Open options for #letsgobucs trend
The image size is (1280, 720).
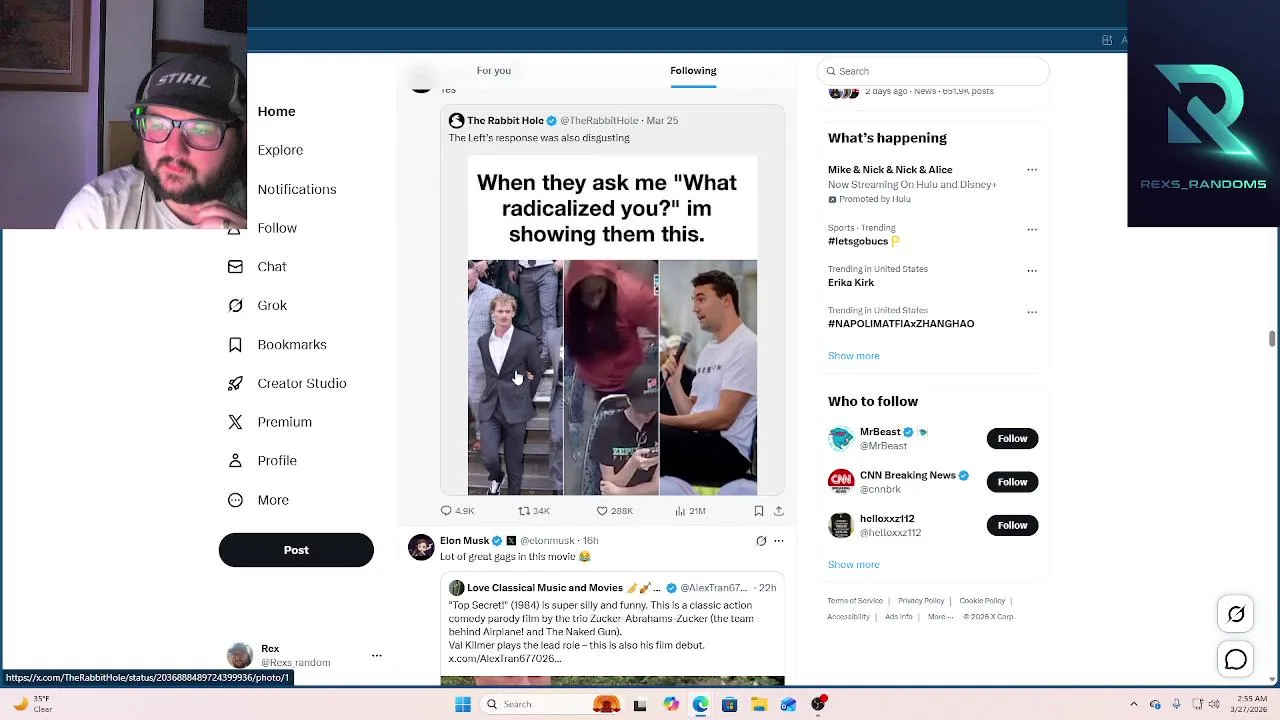coord(1032,229)
